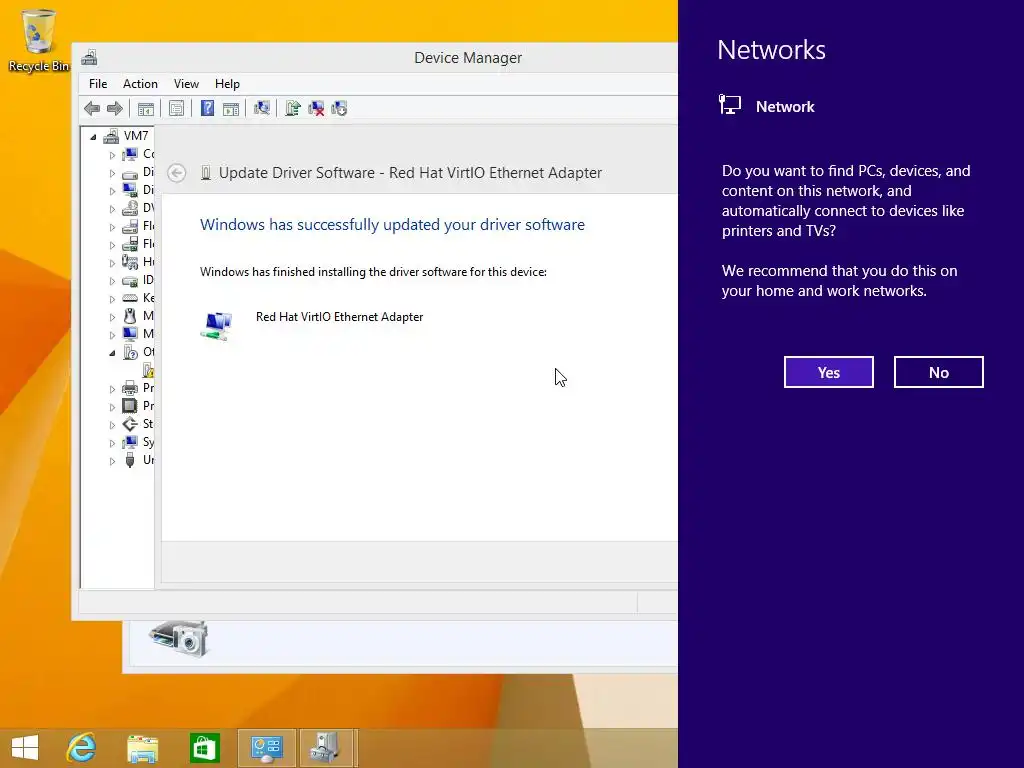The image size is (1024, 768).
Task: Expand the 'Hu' Human Interface node arrow
Action: point(112,263)
